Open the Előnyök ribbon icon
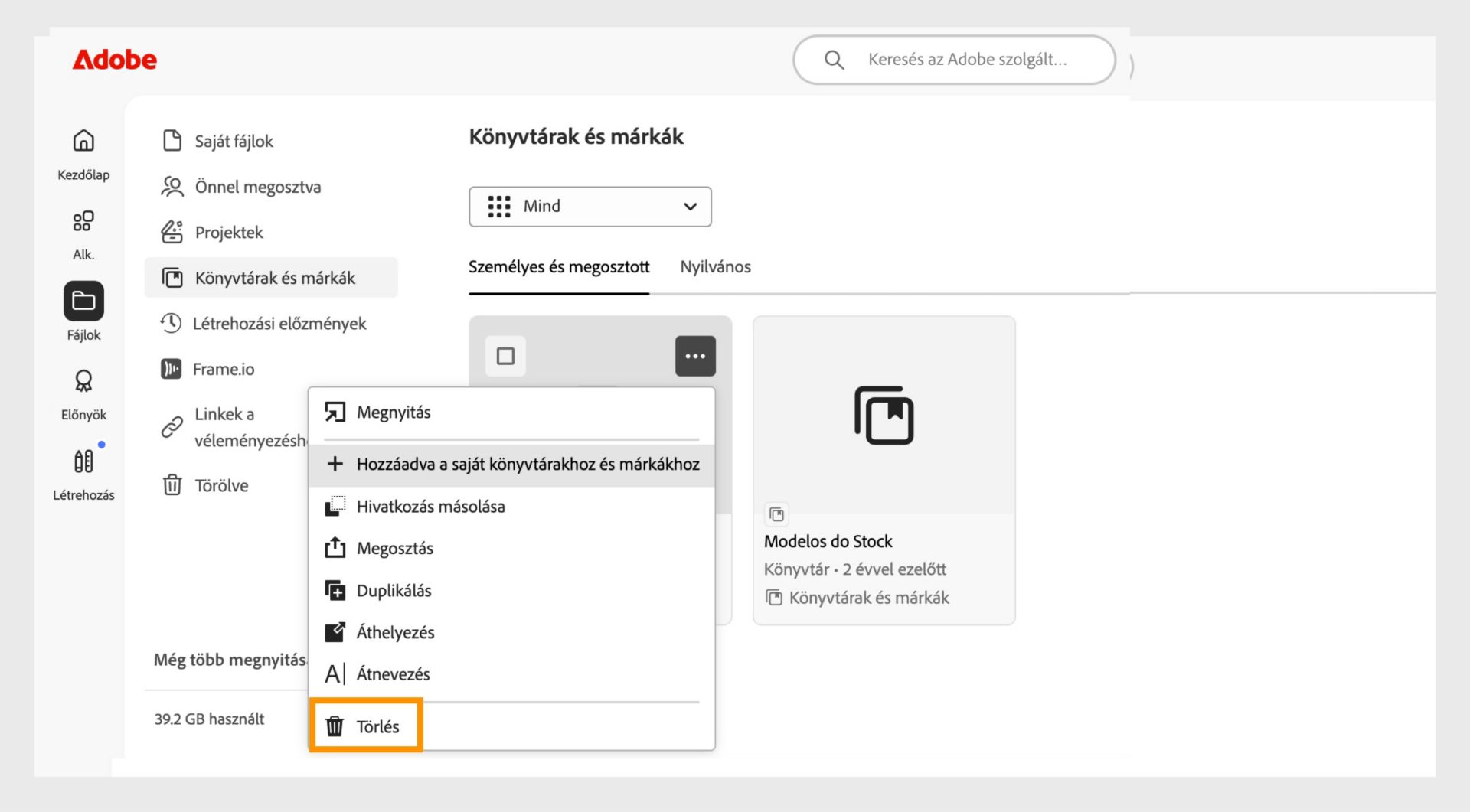The image size is (1470, 812). [83, 381]
